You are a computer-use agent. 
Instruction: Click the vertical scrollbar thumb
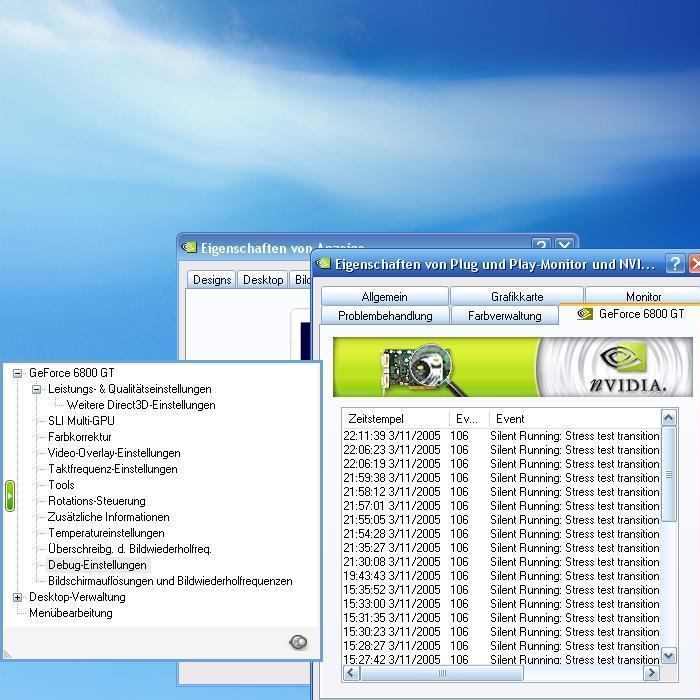pyautogui.click(x=669, y=474)
